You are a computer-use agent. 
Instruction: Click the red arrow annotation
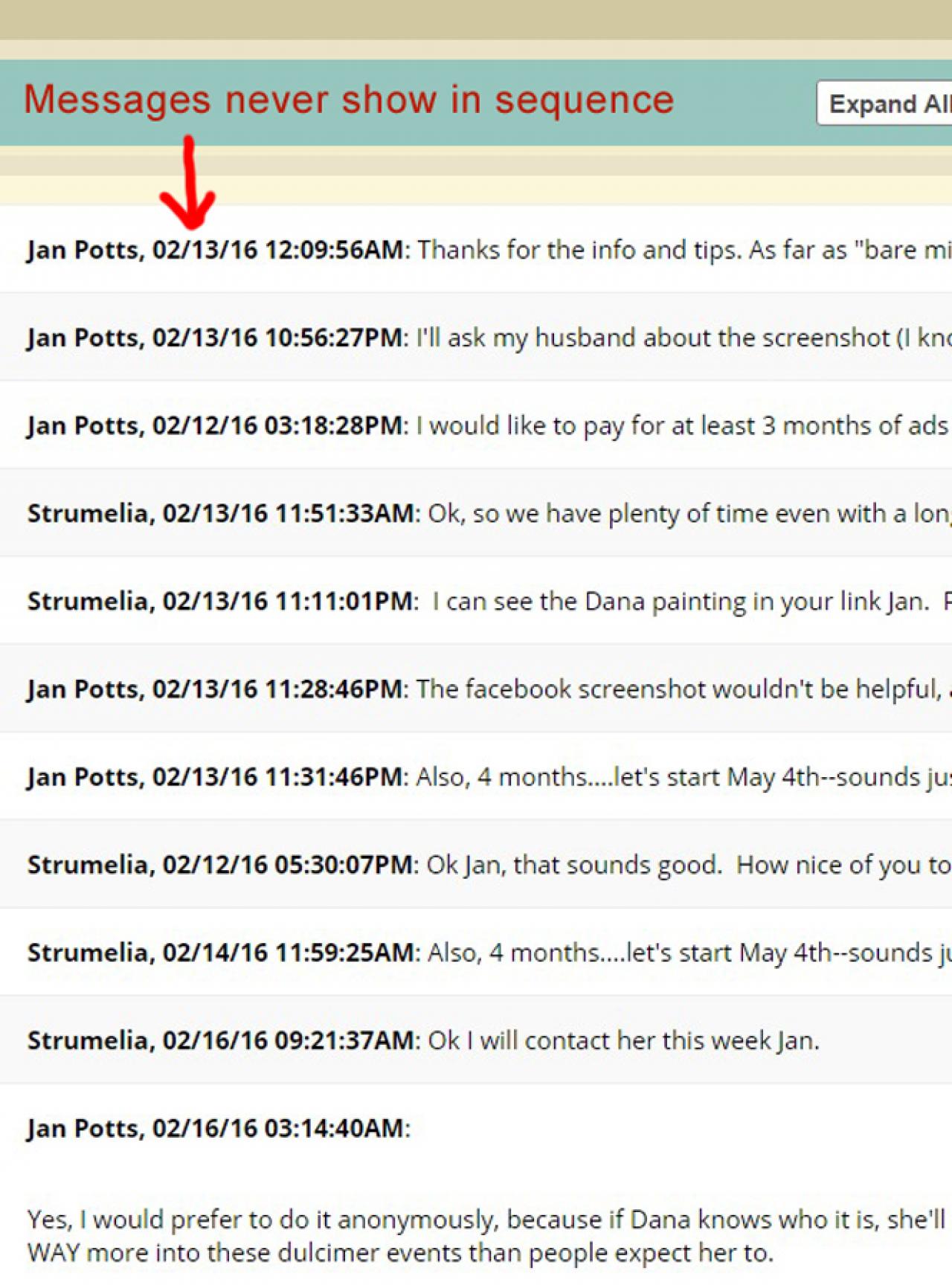coord(188,186)
